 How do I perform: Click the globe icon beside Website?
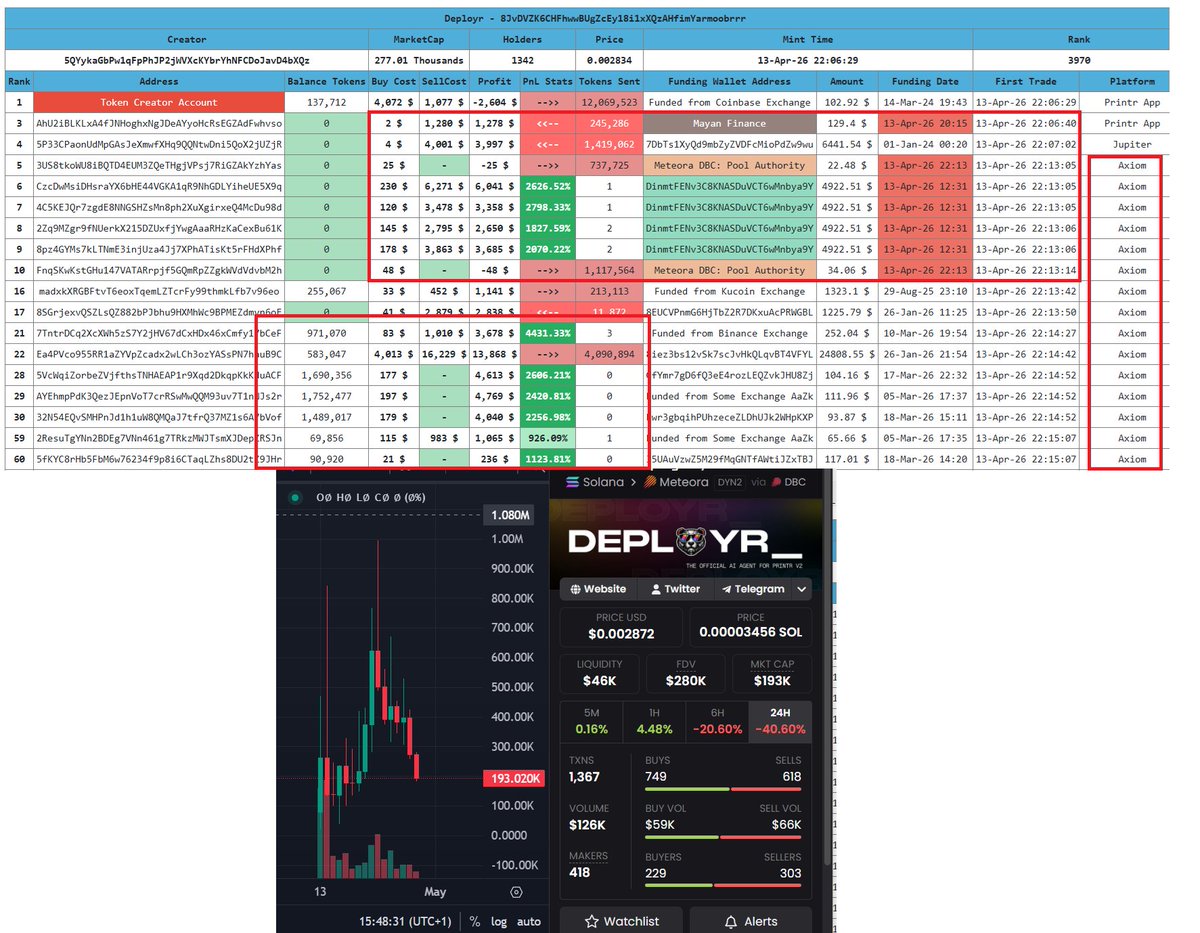click(576, 588)
